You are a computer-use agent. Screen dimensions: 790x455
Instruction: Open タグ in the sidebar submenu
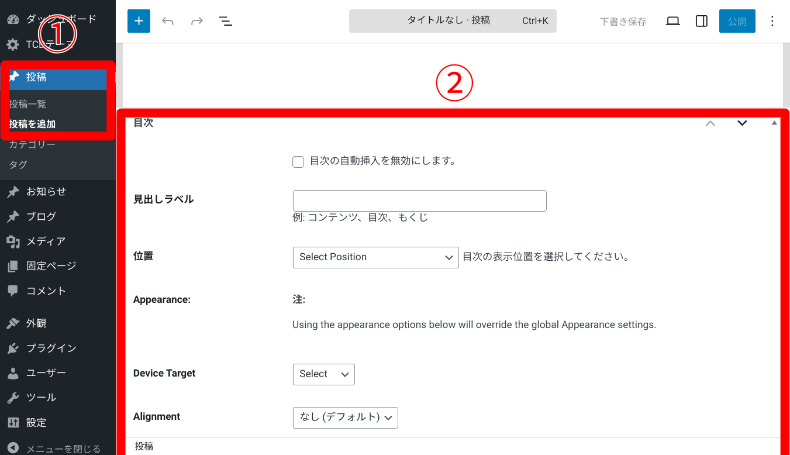point(18,165)
